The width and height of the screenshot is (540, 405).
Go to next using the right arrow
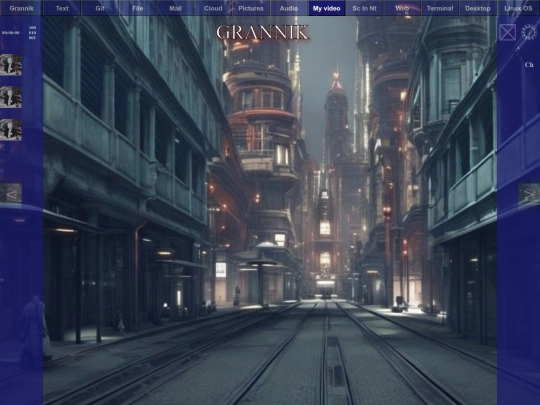point(529,194)
